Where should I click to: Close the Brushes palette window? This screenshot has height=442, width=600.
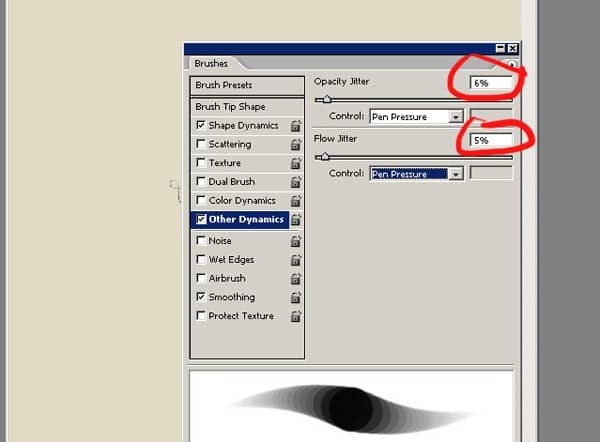[513, 48]
